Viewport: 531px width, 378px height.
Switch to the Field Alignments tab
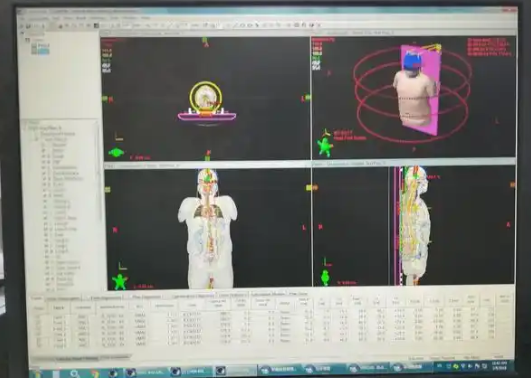pos(106,298)
